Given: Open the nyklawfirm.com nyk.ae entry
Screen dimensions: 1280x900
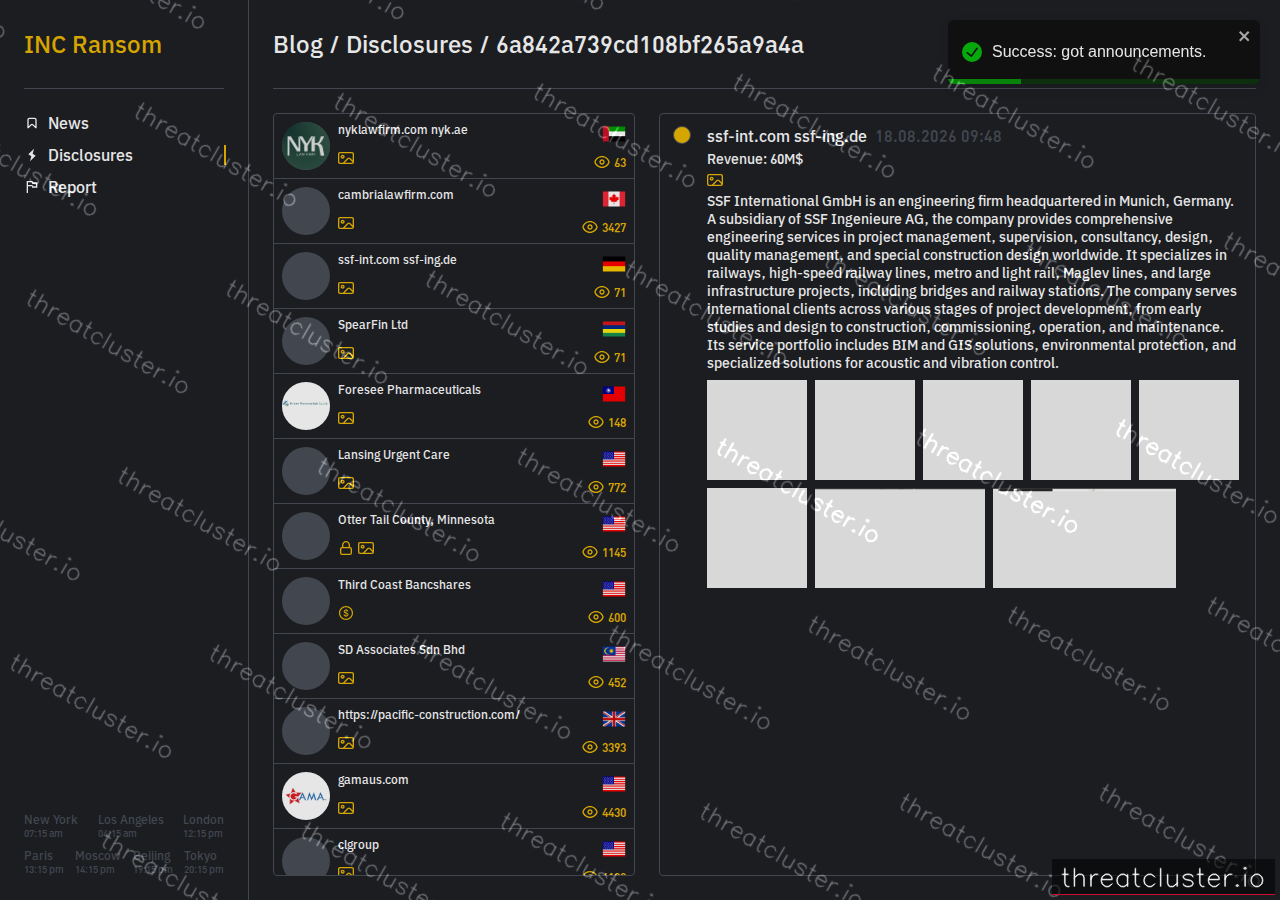Looking at the screenshot, I should [454, 146].
